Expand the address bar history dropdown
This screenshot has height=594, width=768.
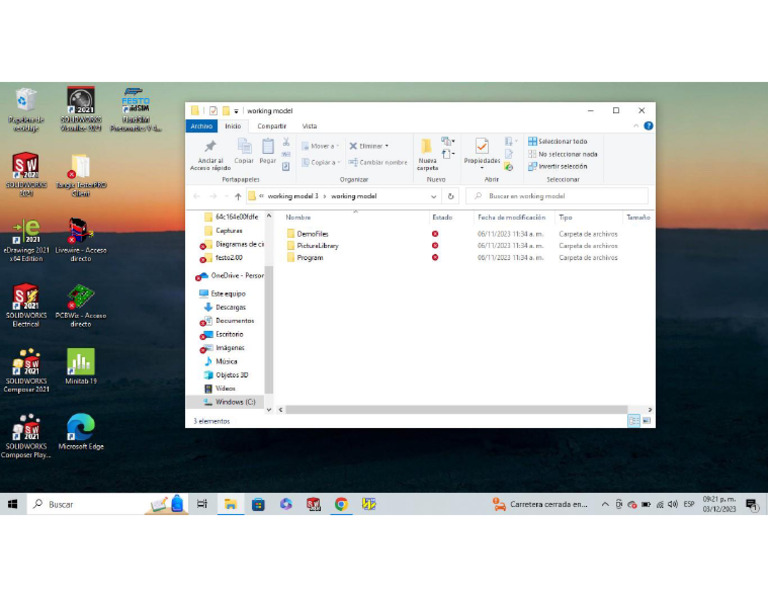pos(433,197)
